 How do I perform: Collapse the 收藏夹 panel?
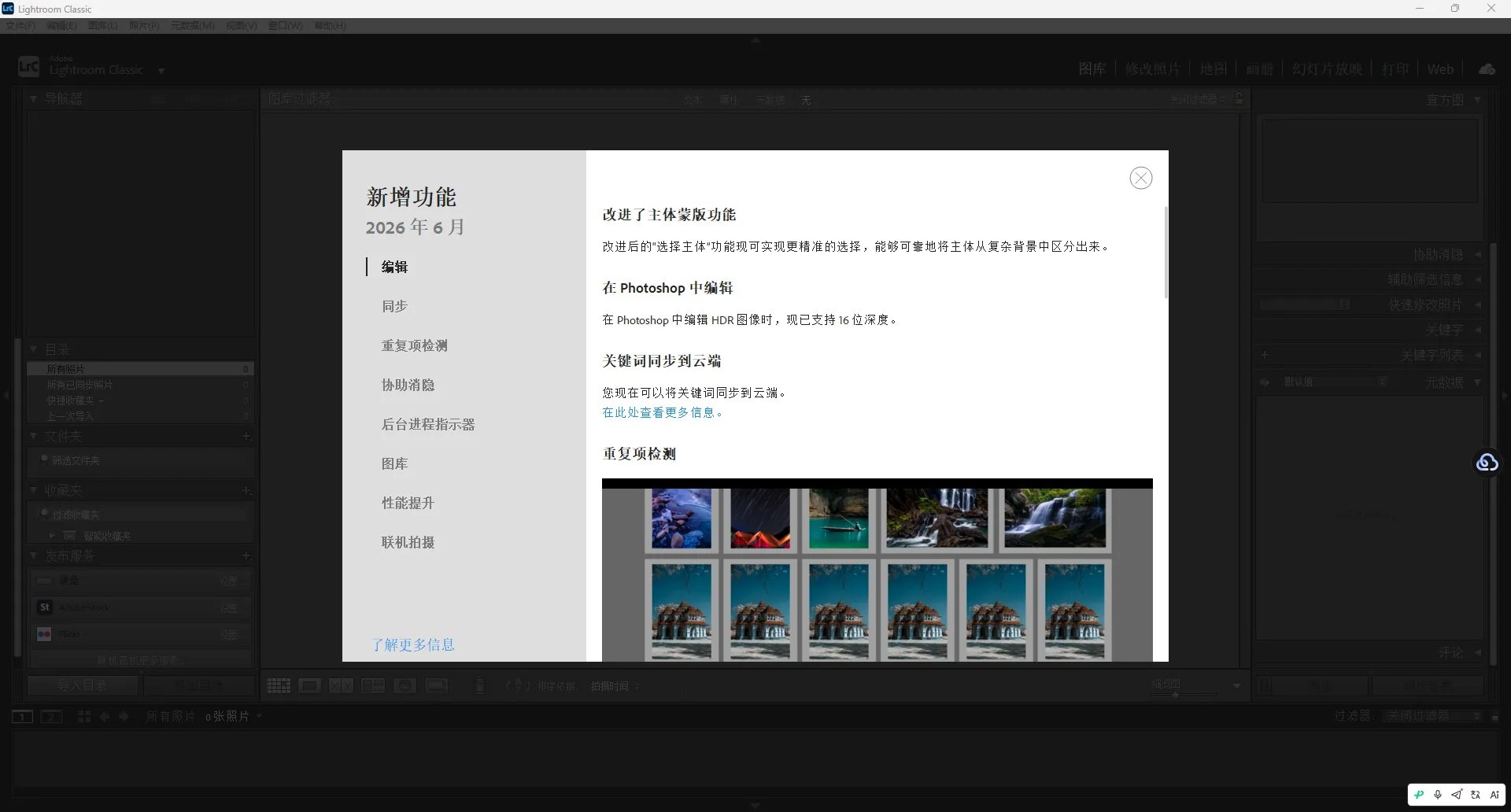pyautogui.click(x=34, y=490)
